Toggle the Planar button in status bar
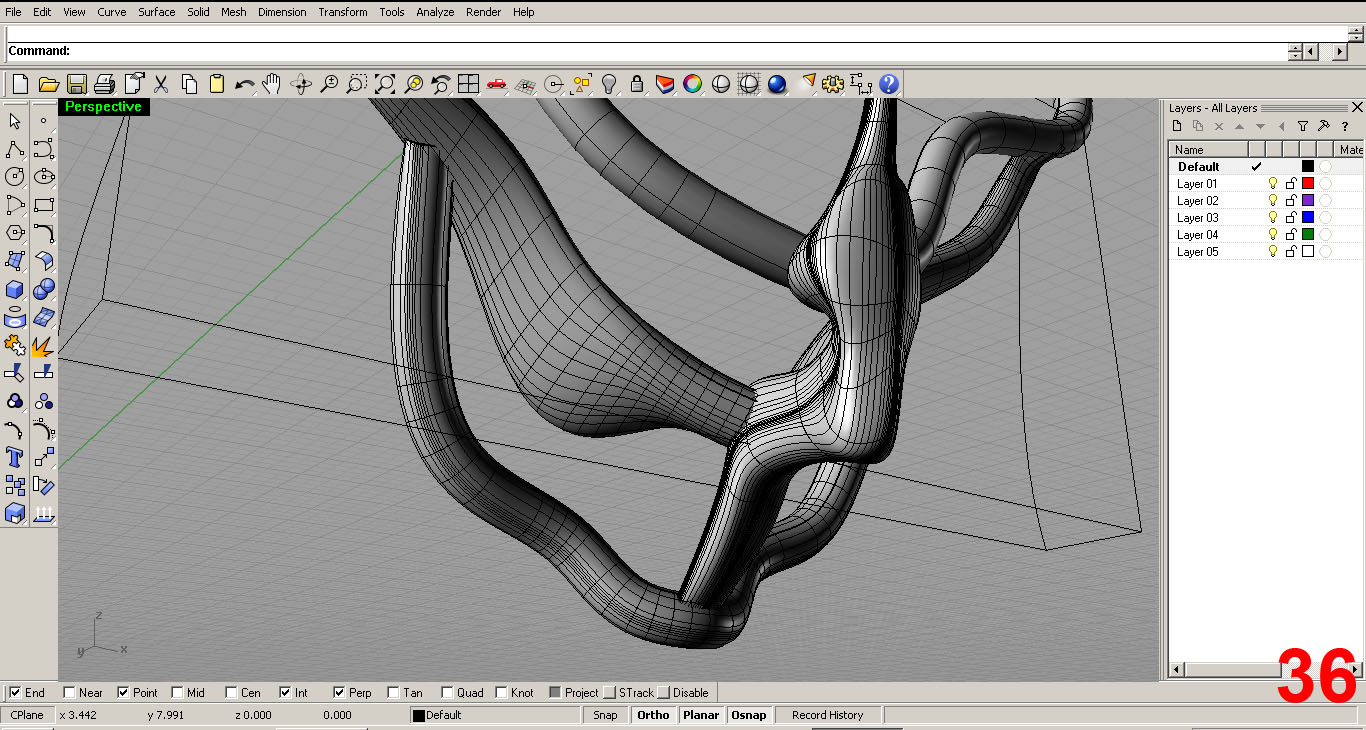The image size is (1366, 730). pyautogui.click(x=701, y=715)
